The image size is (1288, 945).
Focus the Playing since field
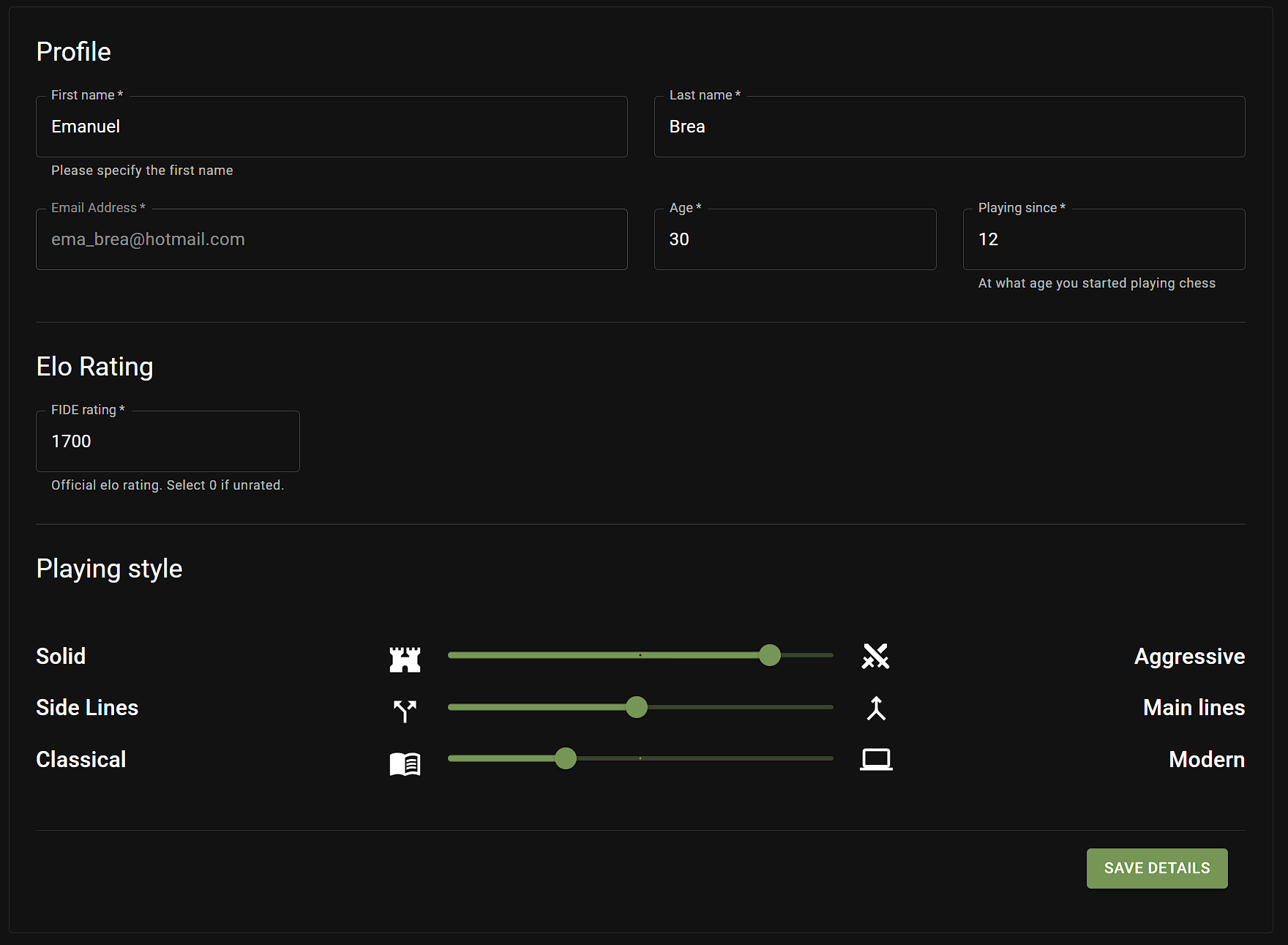coord(1104,239)
